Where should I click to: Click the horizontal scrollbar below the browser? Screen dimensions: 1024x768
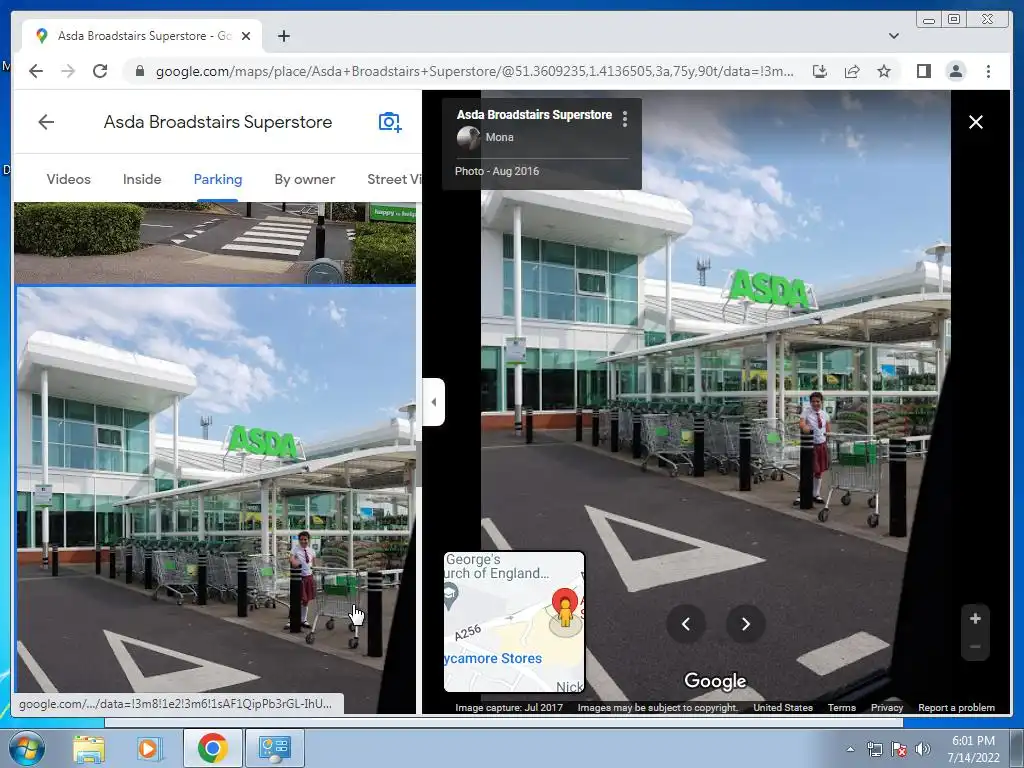click(x=504, y=722)
